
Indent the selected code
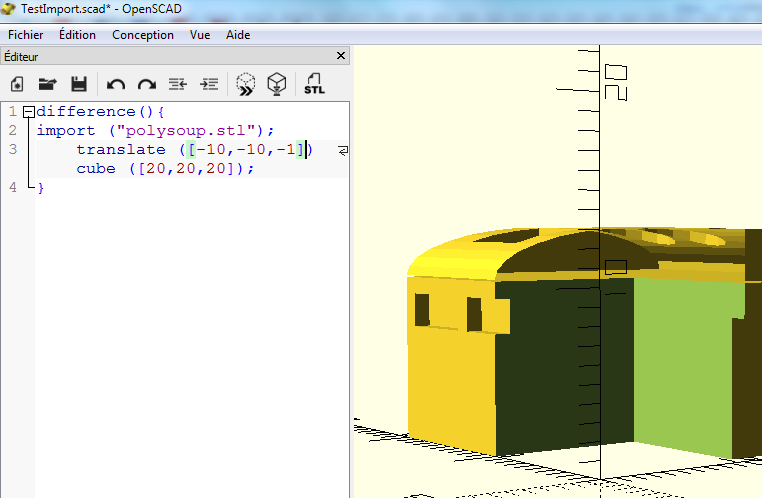209,84
